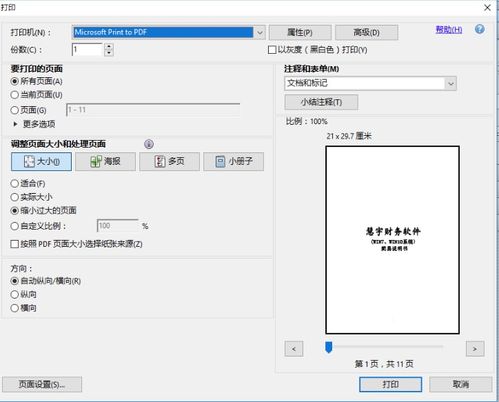Select the 小册子 booklet button
Screen dimensions: 499x402
[x=233, y=162]
